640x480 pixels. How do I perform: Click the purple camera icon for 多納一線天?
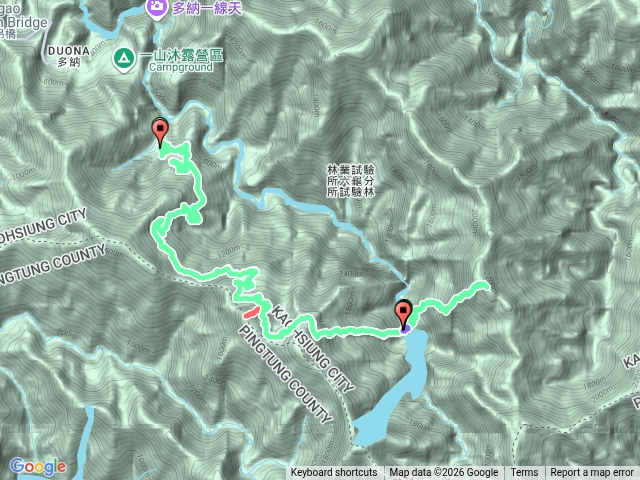coord(157,8)
